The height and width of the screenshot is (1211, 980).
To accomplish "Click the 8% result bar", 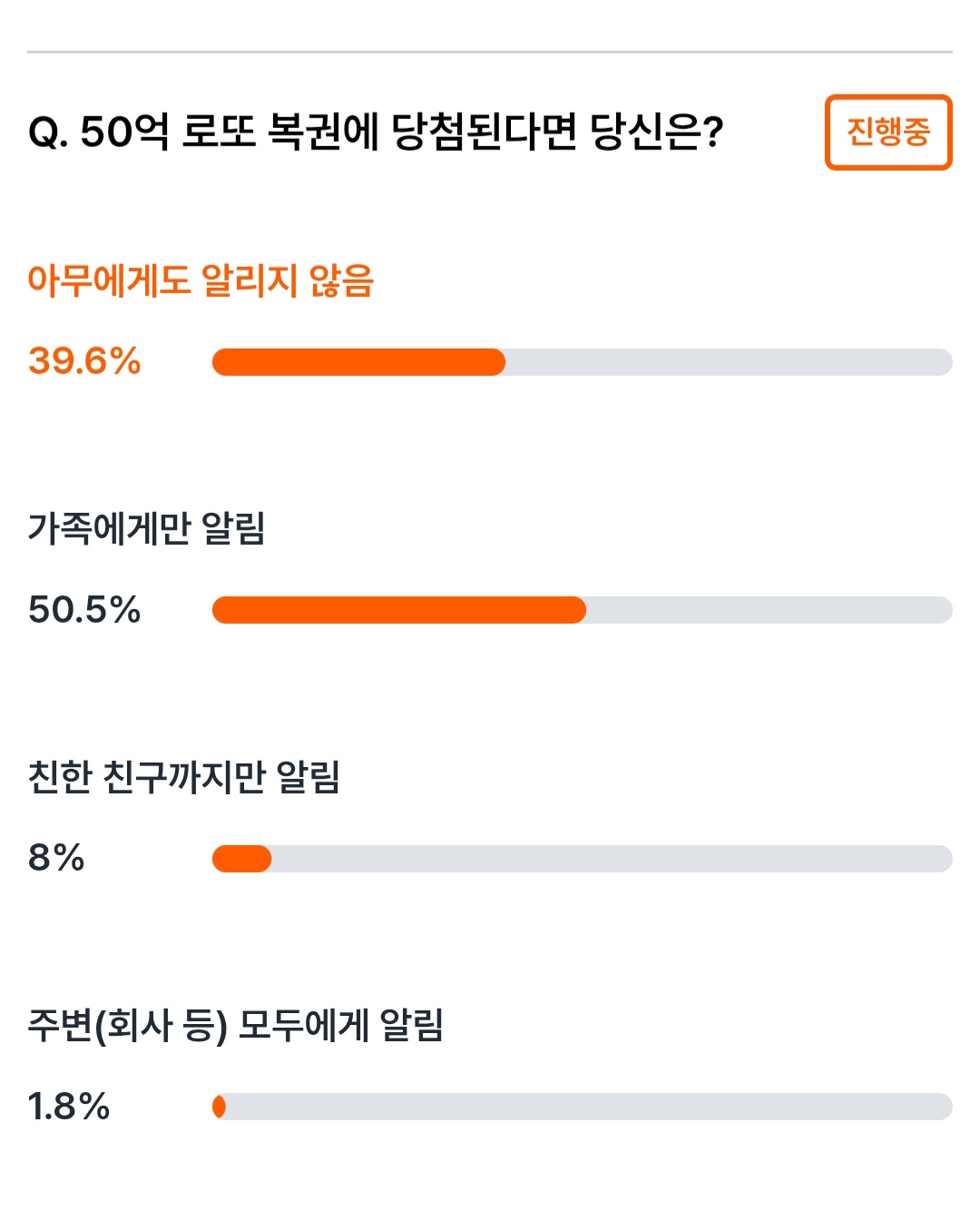I will [x=582, y=859].
